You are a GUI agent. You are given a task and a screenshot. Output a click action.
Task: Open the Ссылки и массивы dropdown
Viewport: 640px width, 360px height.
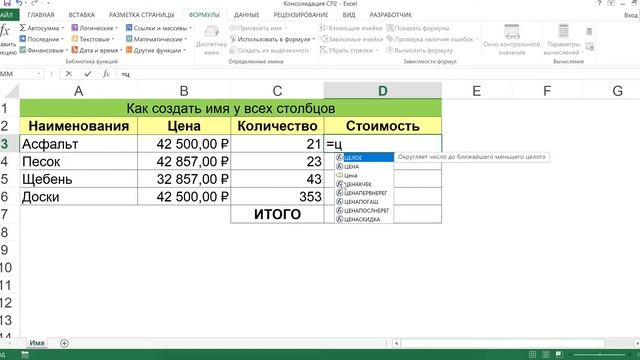coord(159,28)
